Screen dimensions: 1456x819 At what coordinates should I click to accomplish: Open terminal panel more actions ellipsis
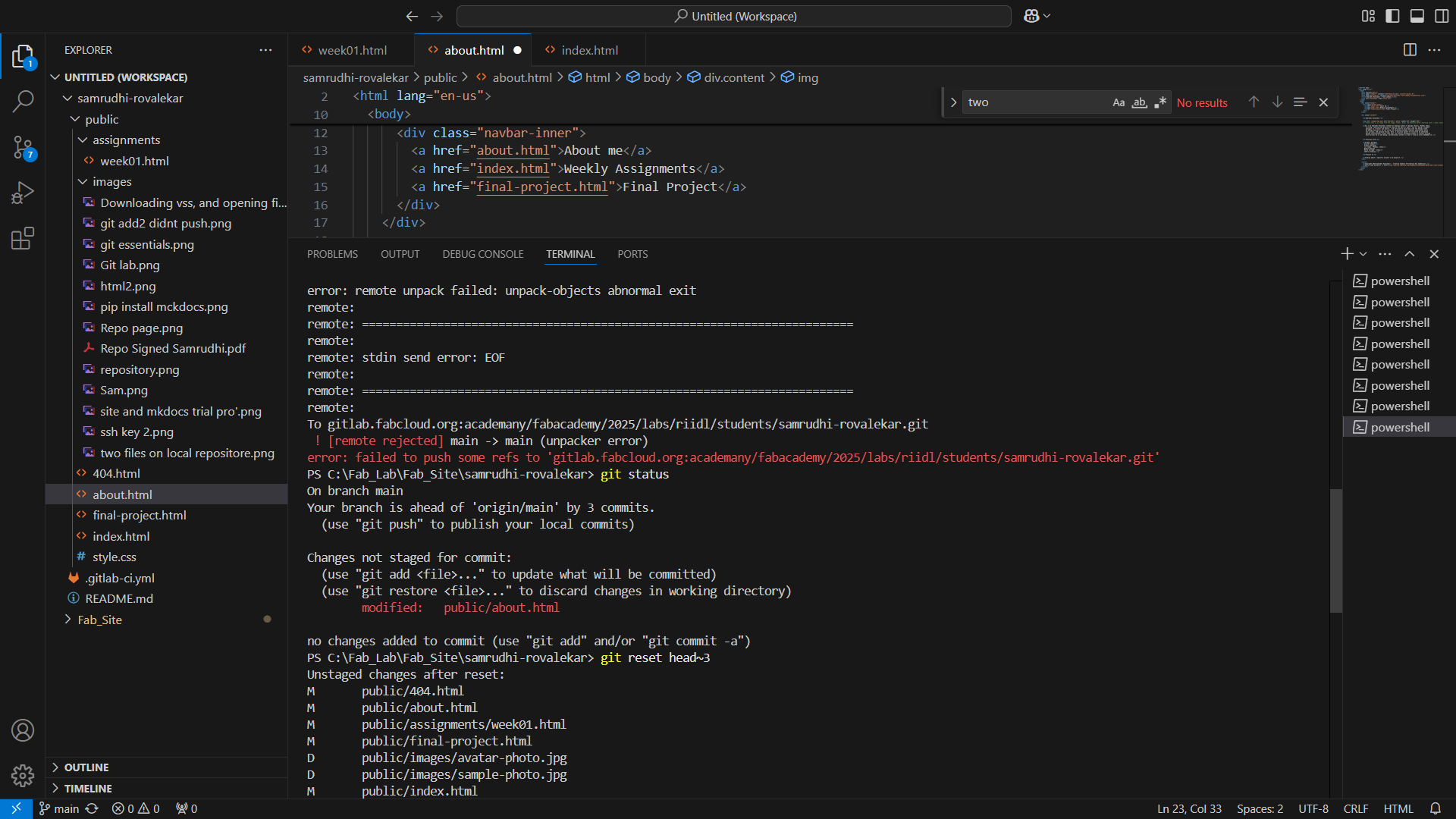point(1385,254)
